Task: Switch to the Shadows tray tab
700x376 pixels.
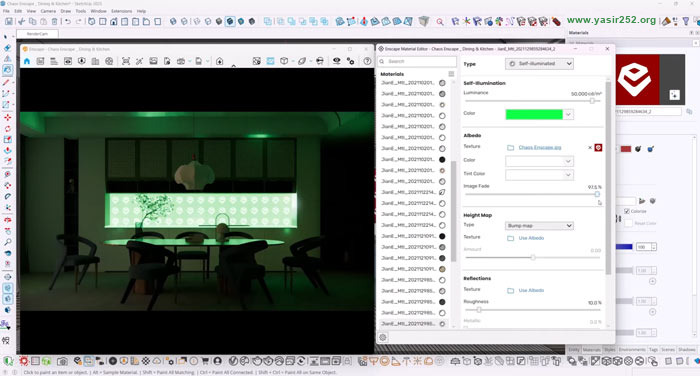Action: (687, 350)
